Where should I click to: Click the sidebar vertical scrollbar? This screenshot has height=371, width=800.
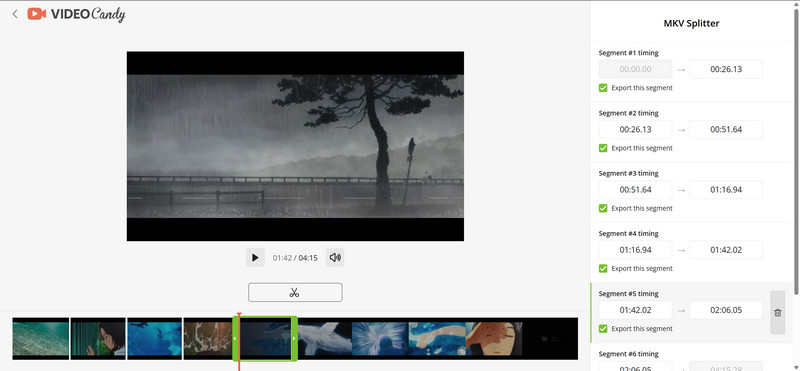click(797, 153)
